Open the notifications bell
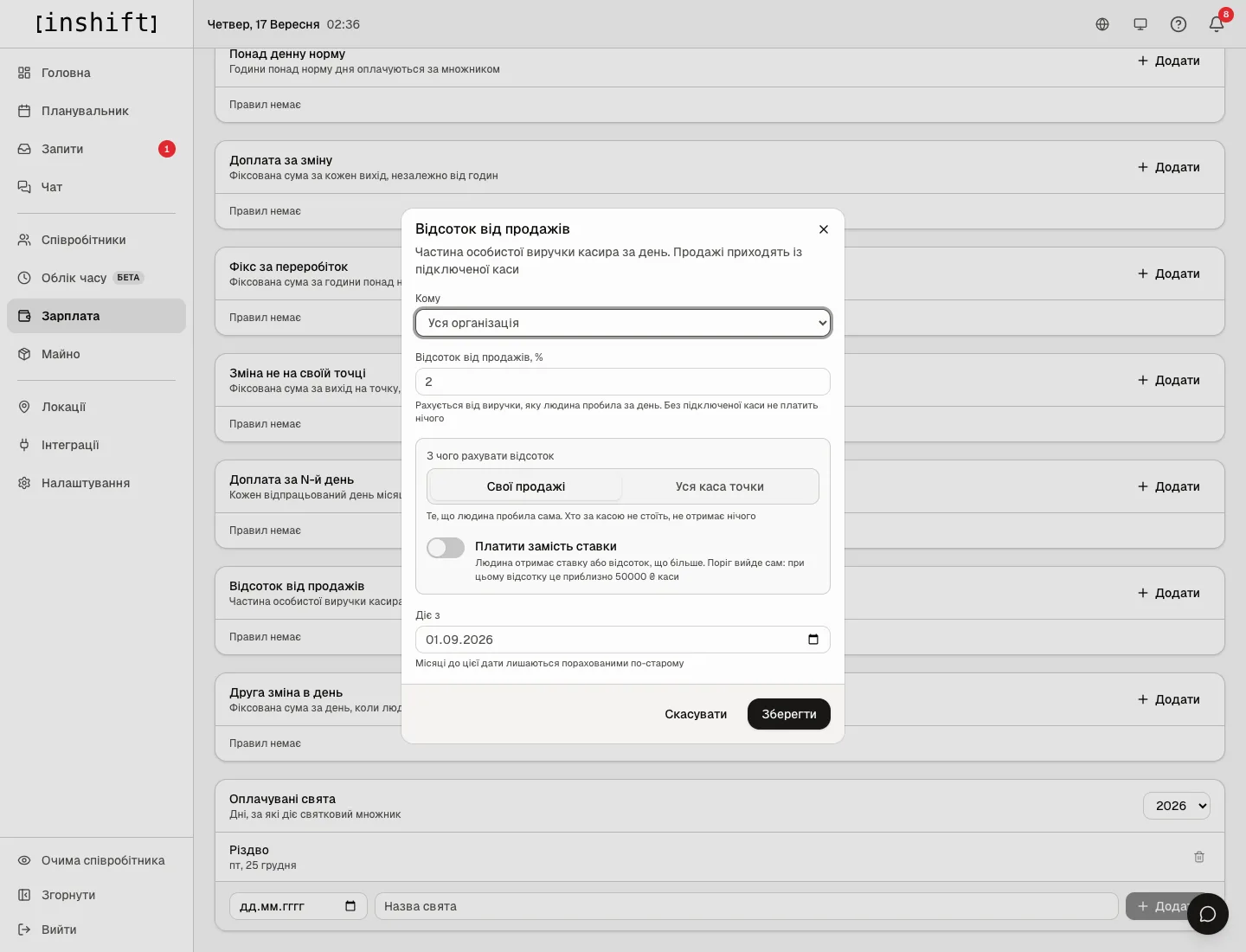The width and height of the screenshot is (1246, 952). coord(1217,24)
